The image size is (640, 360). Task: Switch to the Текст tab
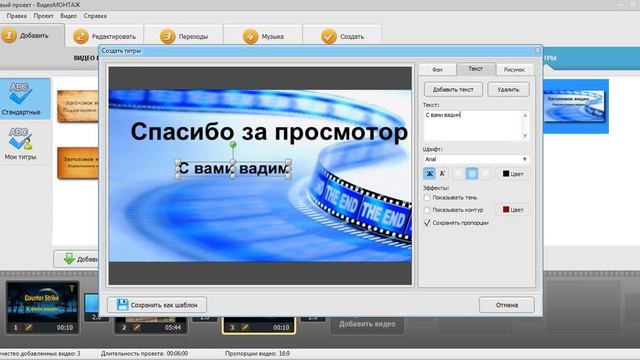coord(476,69)
